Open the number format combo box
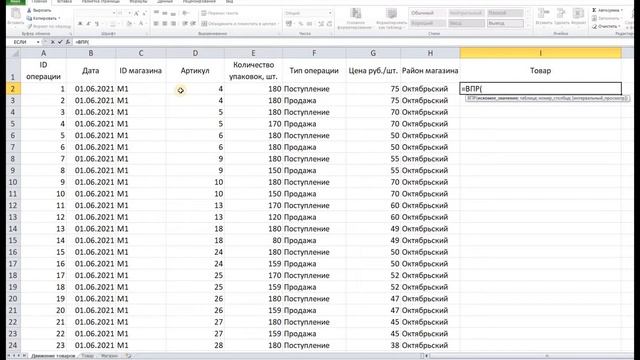Screen dimensions: 640x360 (x=308, y=13)
